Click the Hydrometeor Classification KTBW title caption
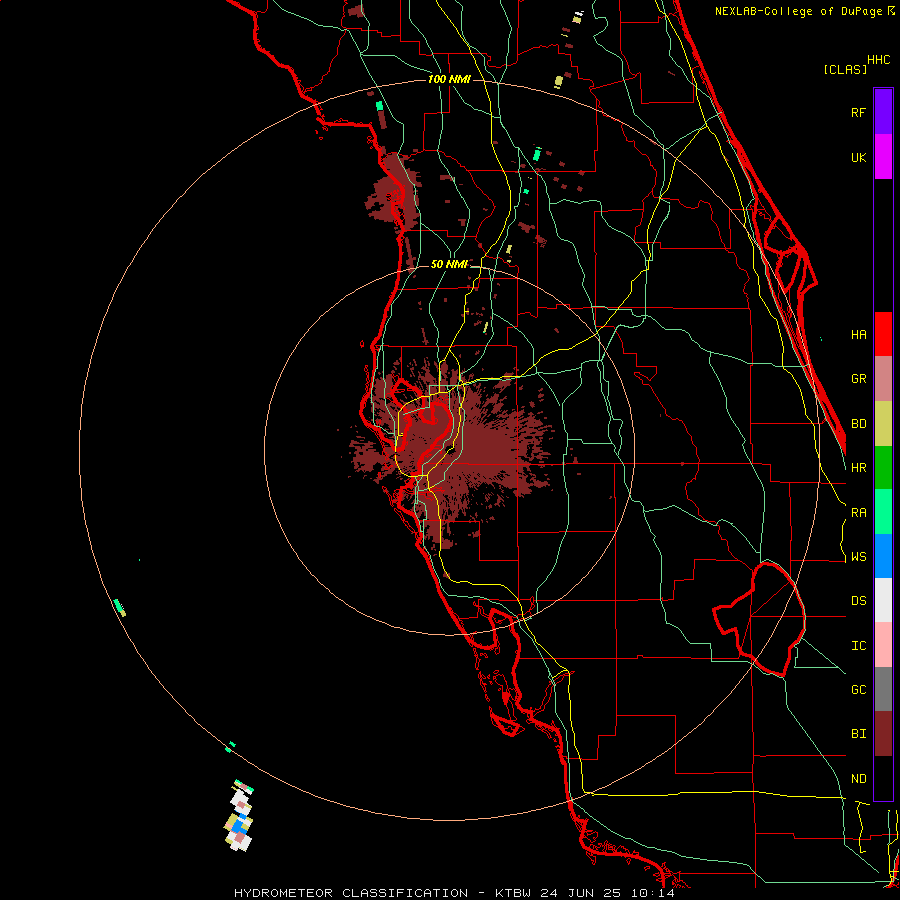Viewport: 900px width, 900px height. (454, 893)
